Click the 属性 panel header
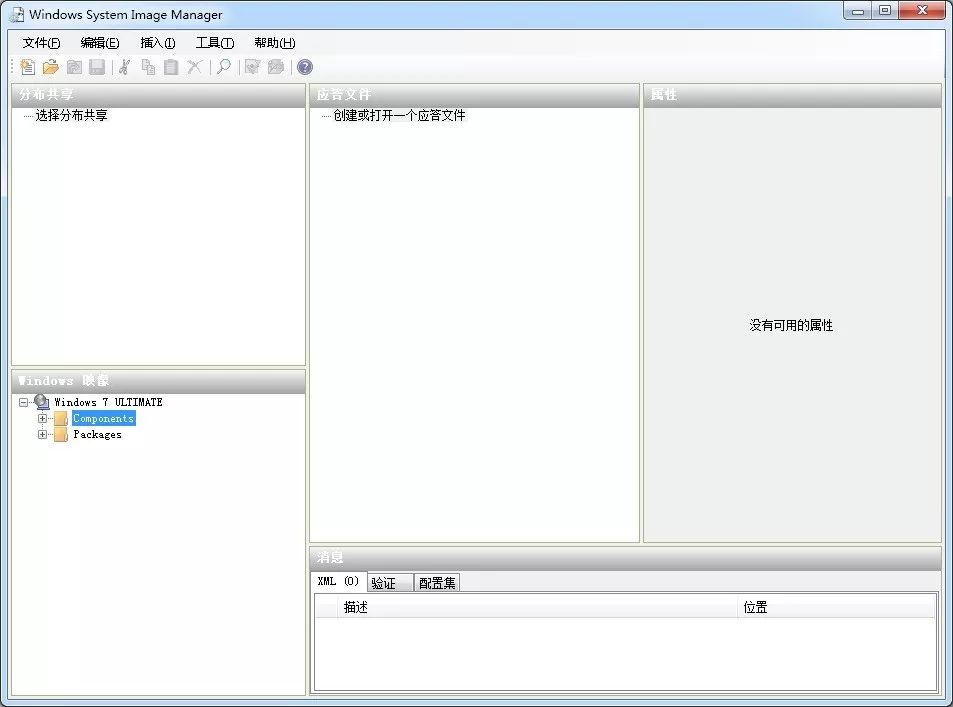 (x=793, y=95)
